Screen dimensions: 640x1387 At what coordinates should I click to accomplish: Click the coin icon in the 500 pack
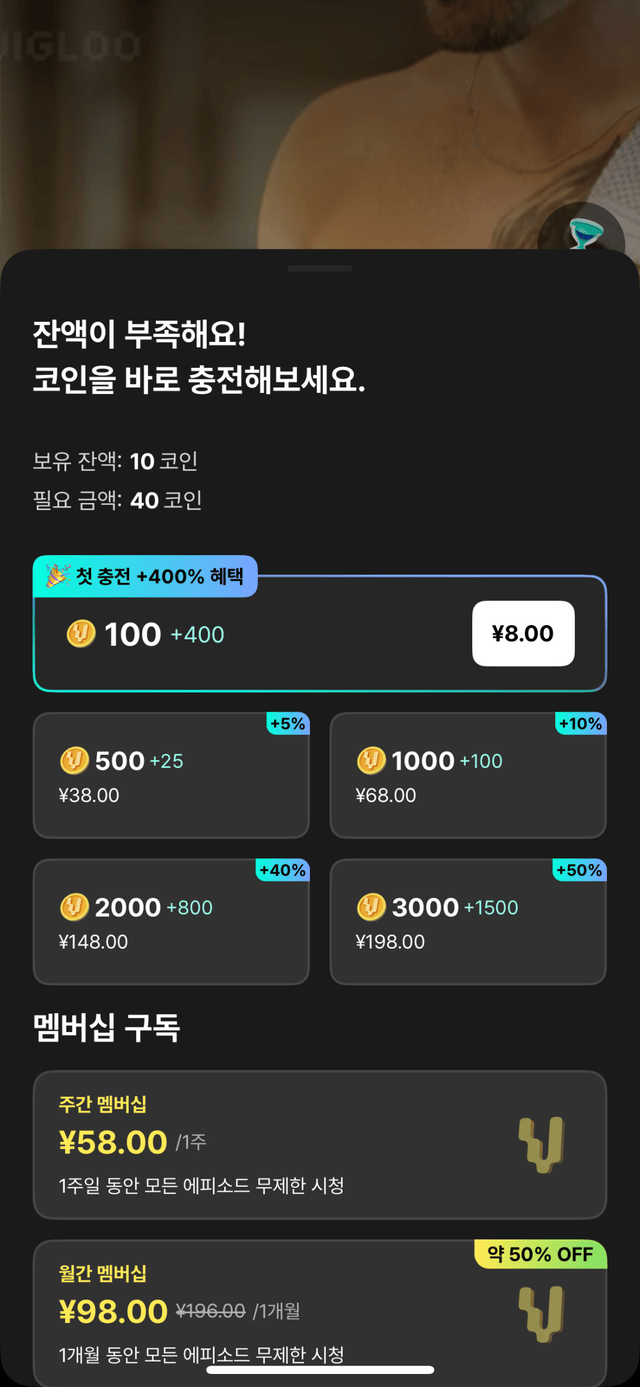(x=74, y=761)
